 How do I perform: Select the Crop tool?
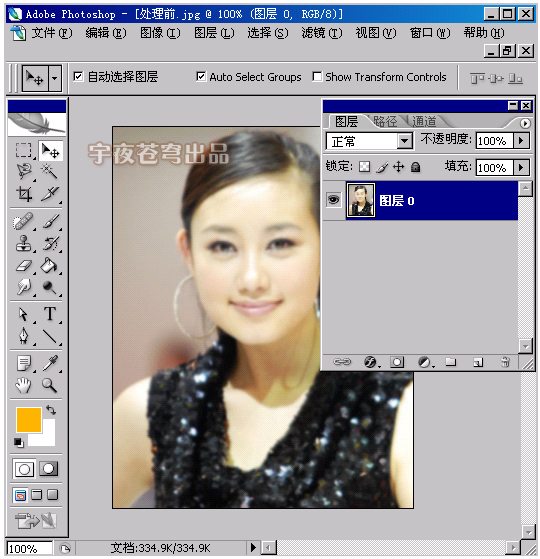tap(24, 194)
